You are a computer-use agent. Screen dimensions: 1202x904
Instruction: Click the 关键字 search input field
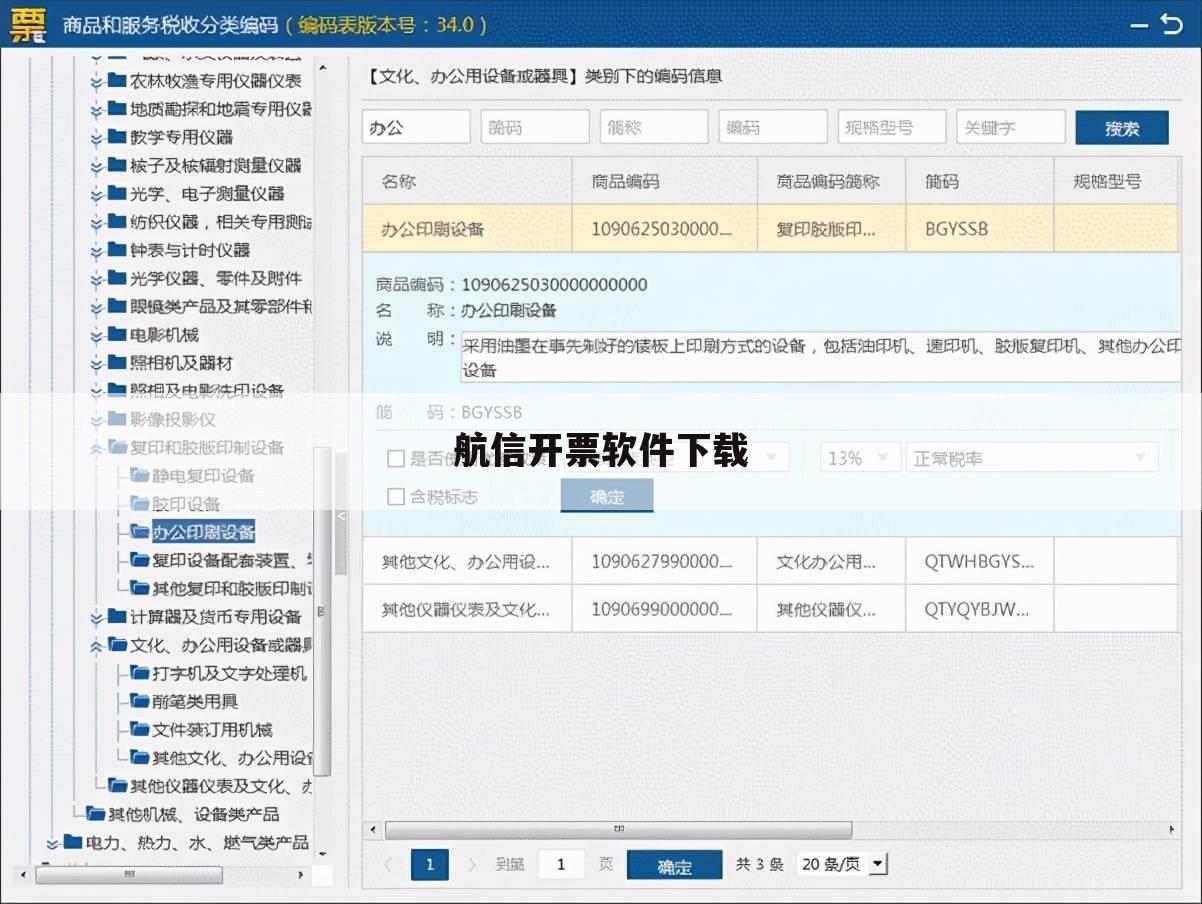pos(1011,127)
